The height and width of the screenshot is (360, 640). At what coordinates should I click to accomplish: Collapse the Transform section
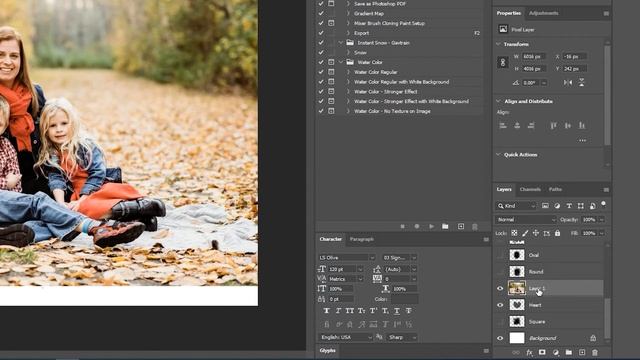click(x=498, y=44)
